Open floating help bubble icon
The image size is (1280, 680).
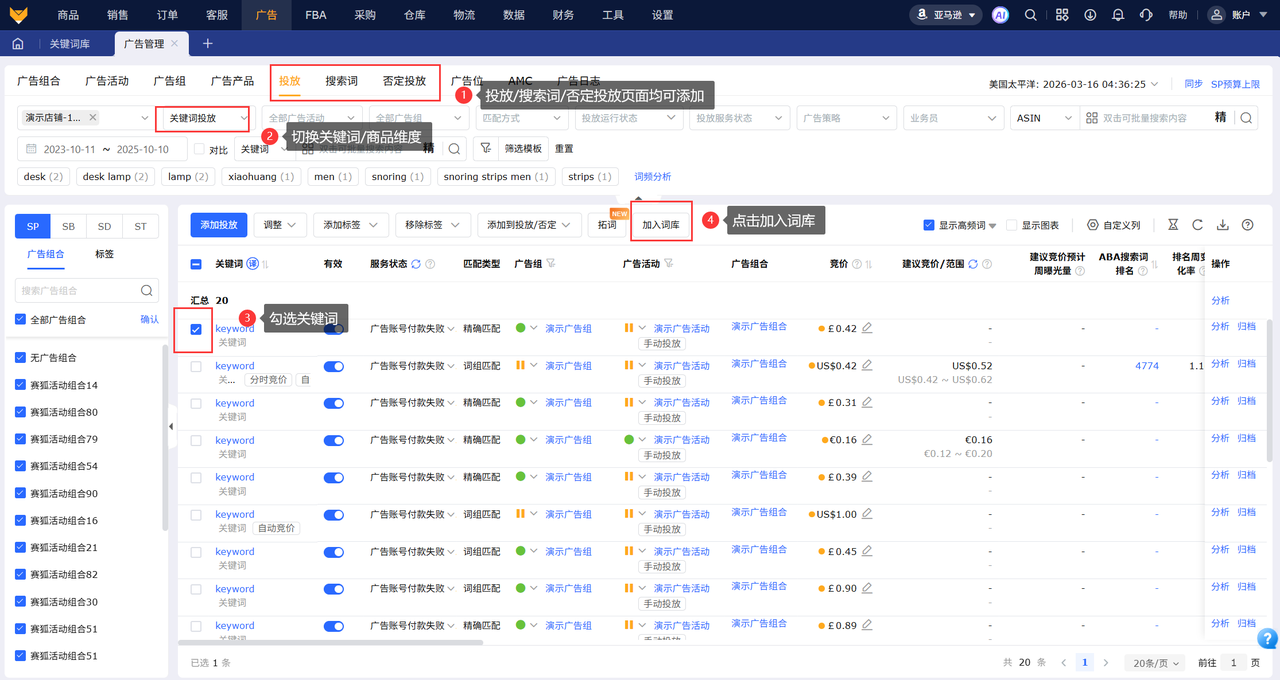pyautogui.click(x=1266, y=639)
